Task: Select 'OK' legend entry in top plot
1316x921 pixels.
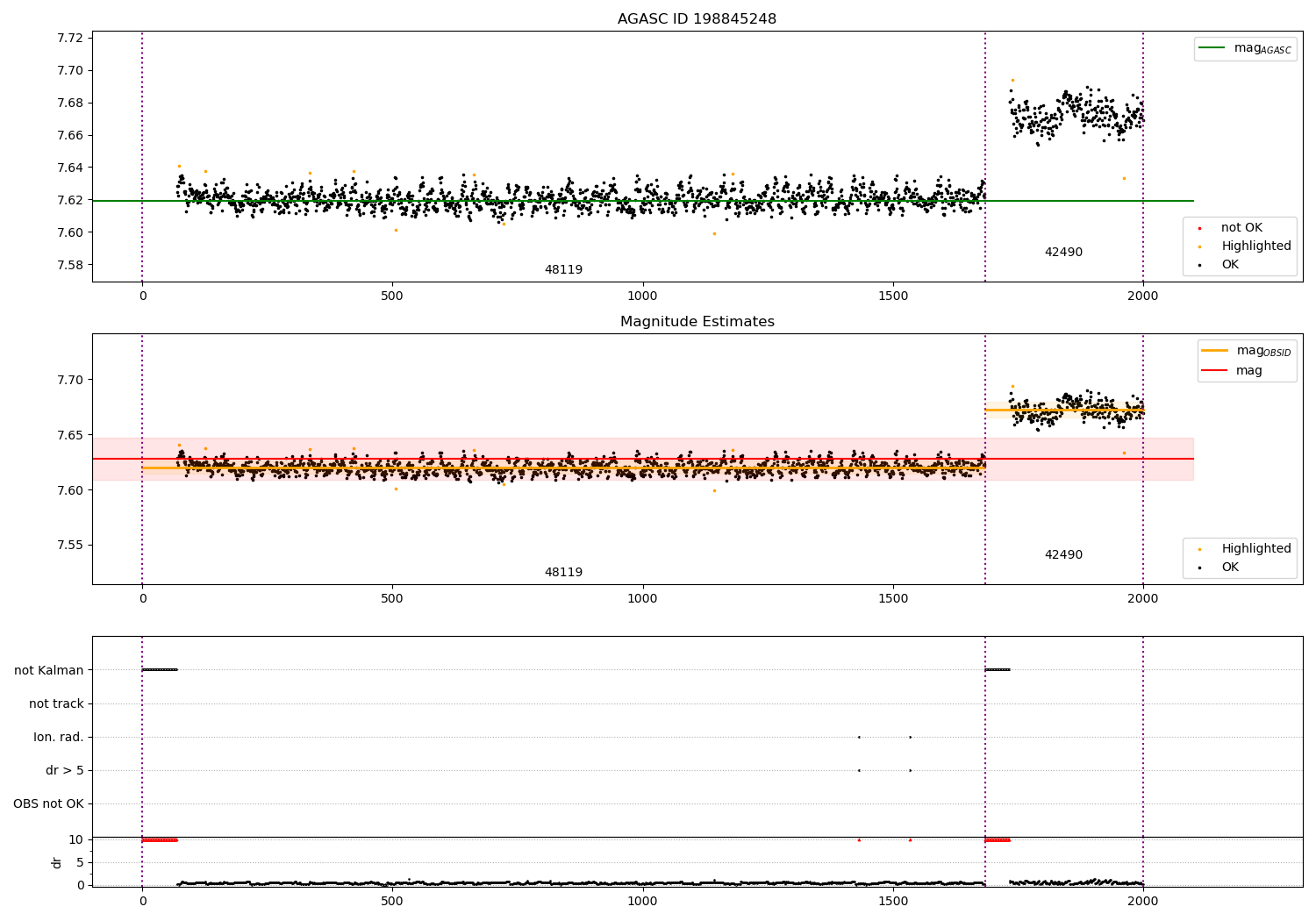Action: point(1230,265)
